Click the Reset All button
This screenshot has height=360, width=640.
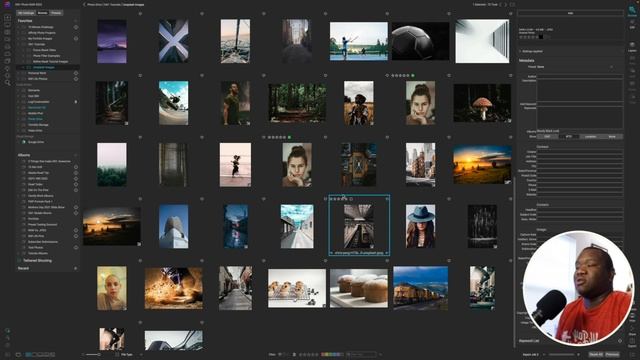[x=596, y=354]
